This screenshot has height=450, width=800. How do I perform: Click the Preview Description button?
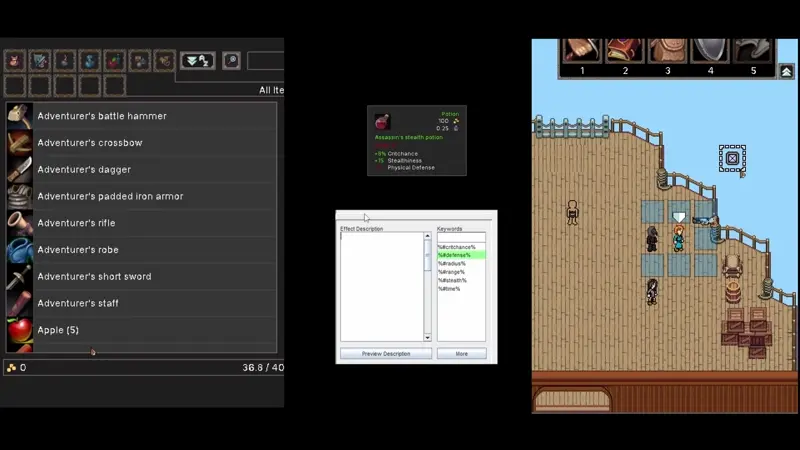386,354
